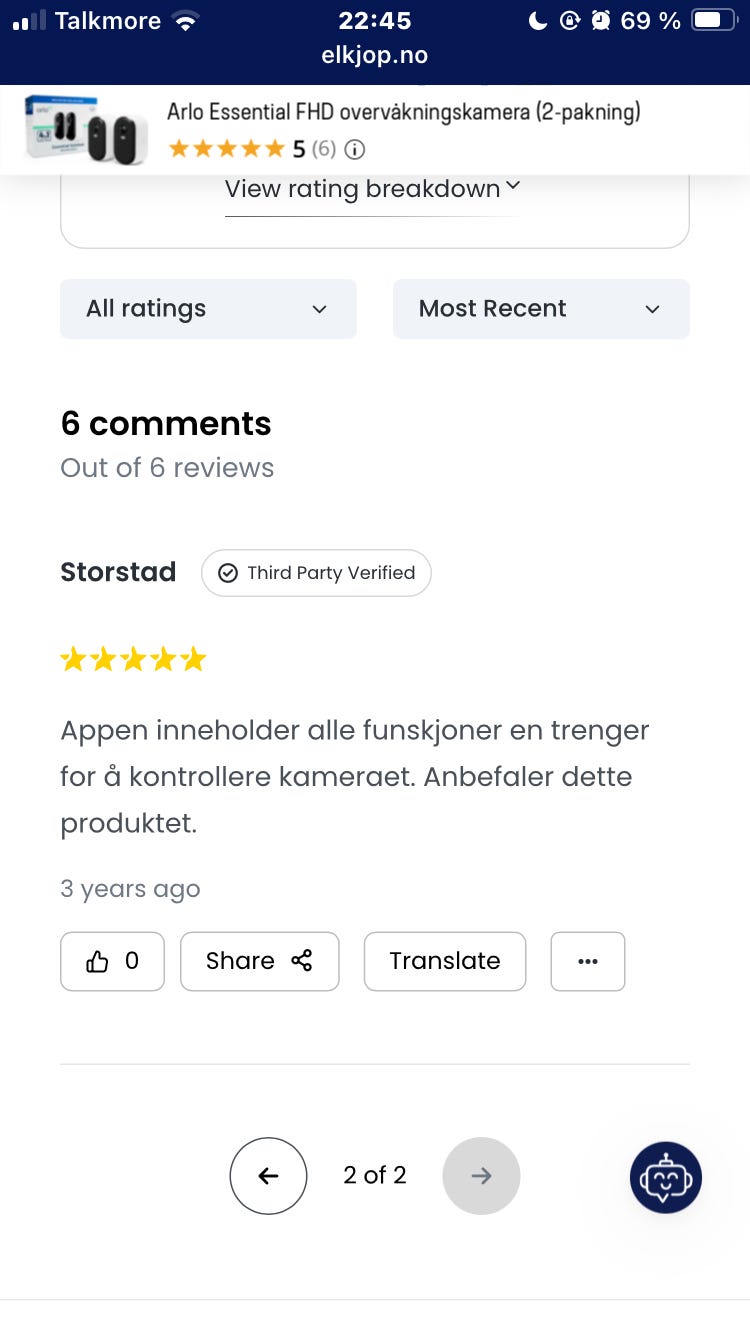Tap the rating info circle icon
Image resolution: width=750 pixels, height=1334 pixels.
[355, 150]
